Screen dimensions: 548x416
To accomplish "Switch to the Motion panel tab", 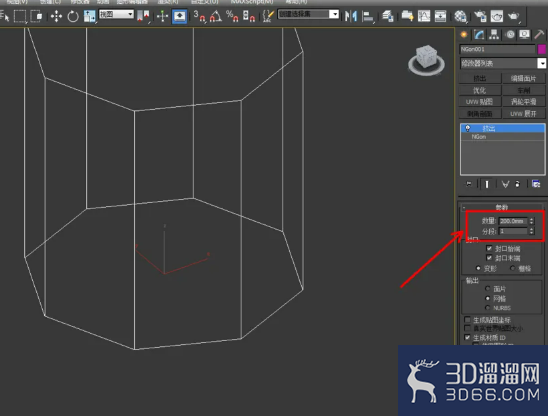I will 510,35.
